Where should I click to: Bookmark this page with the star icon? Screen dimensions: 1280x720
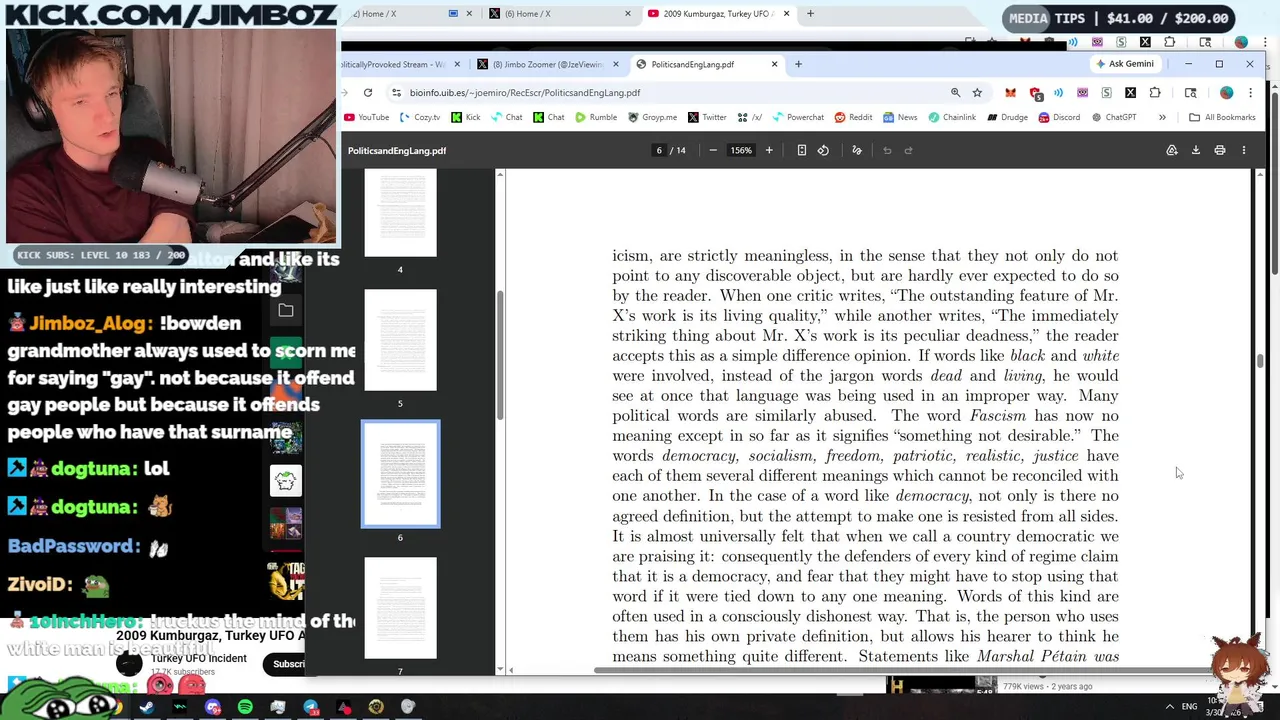[x=977, y=92]
